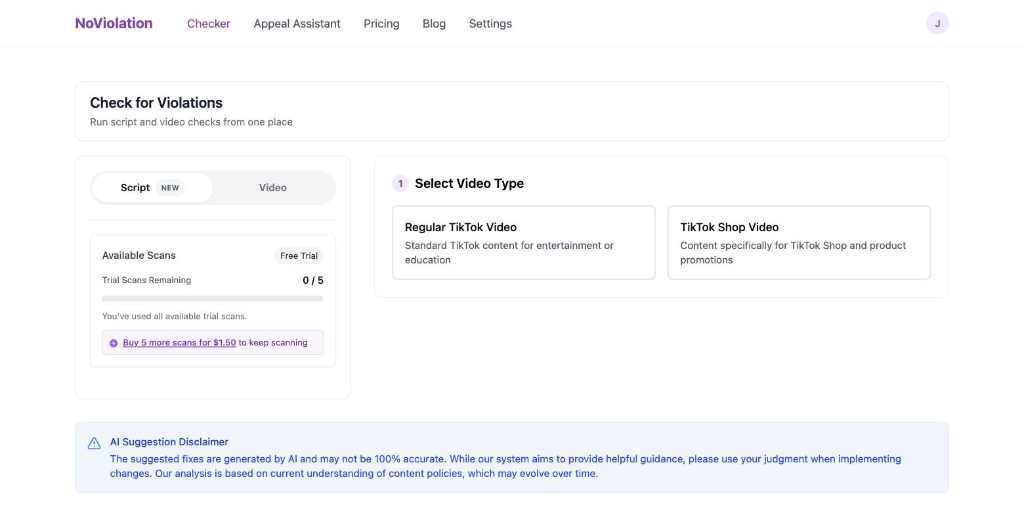1024x515 pixels.
Task: Follow the Buy 5 more scans for $1.50 link
Action: coord(179,343)
